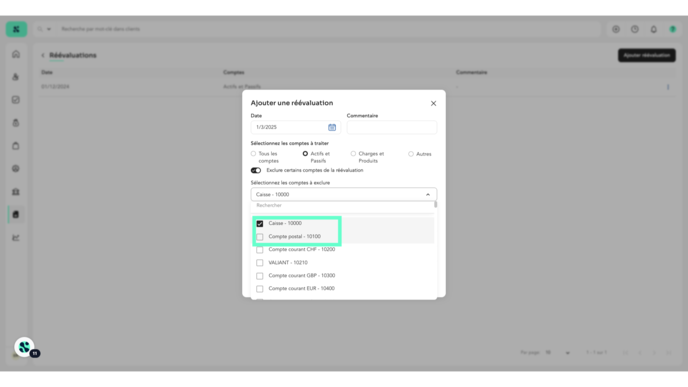Click the dropdown list scrollbar
Screen dimensions: 688x387
pyautogui.click(x=435, y=204)
